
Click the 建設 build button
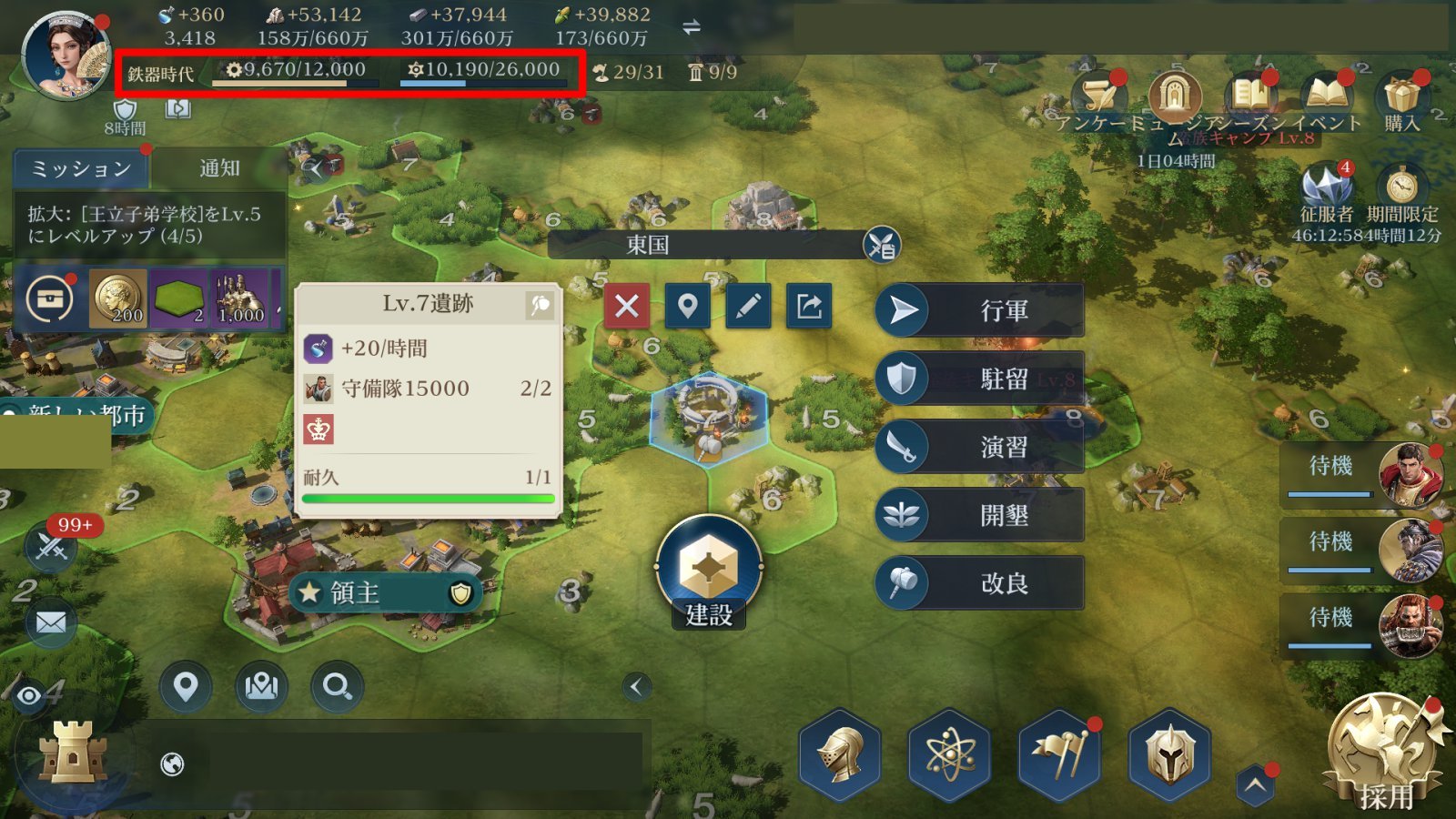(709, 573)
